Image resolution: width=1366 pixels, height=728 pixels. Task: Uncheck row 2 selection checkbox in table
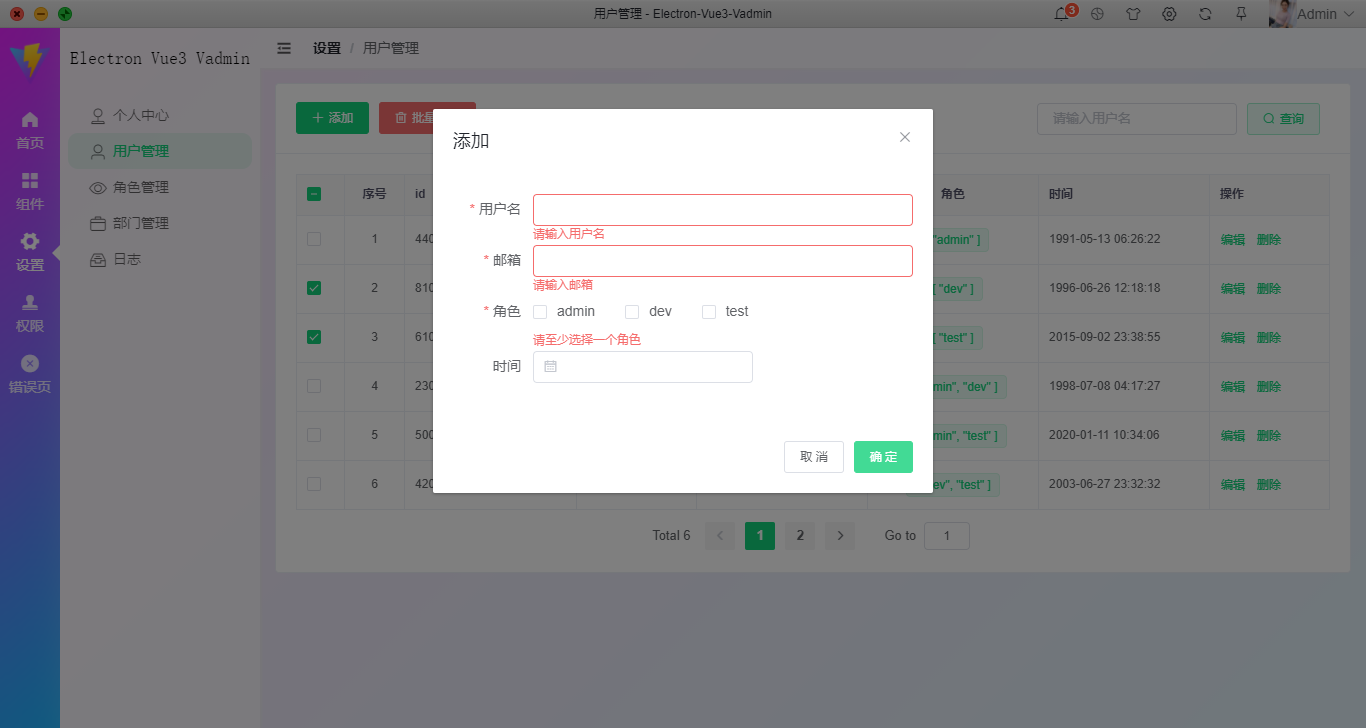(314, 288)
